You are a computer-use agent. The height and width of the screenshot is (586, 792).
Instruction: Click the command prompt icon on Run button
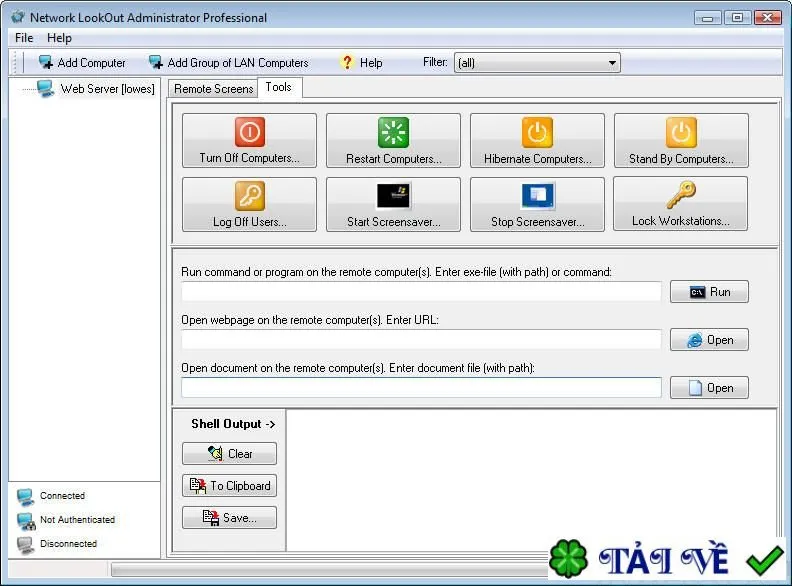(697, 292)
